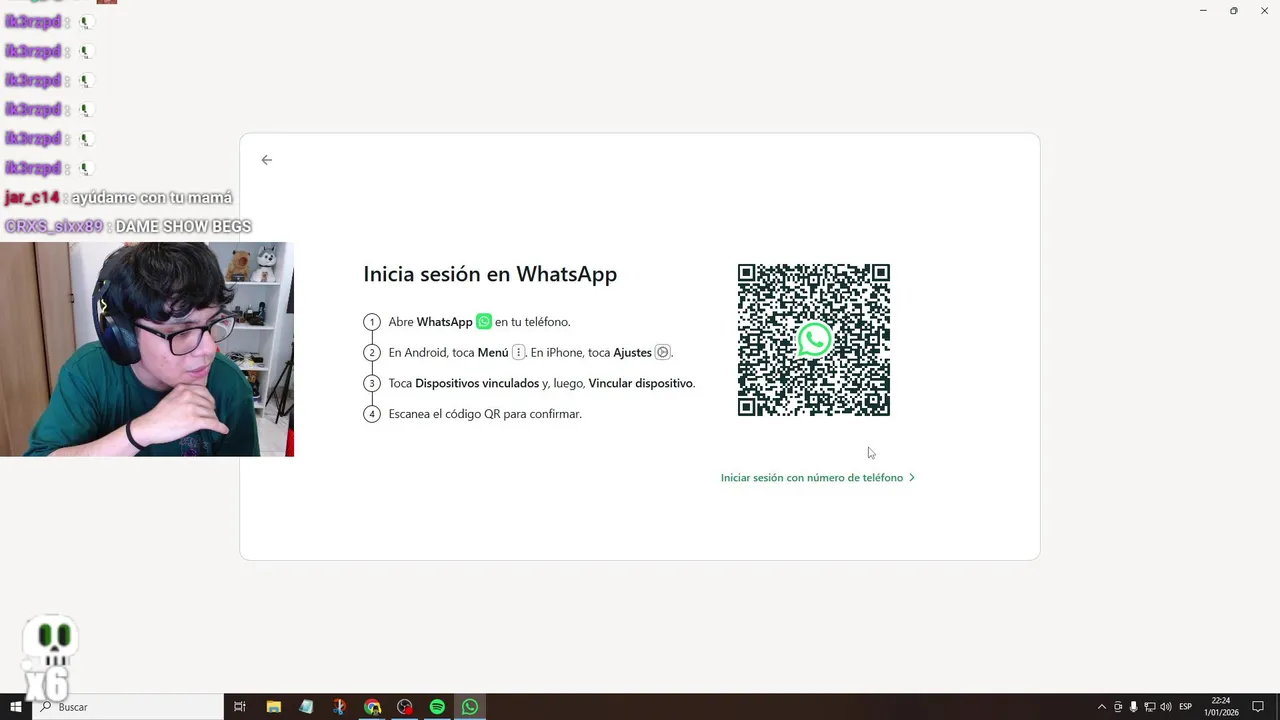
Task: Open Task View from the taskbar
Action: pos(240,707)
